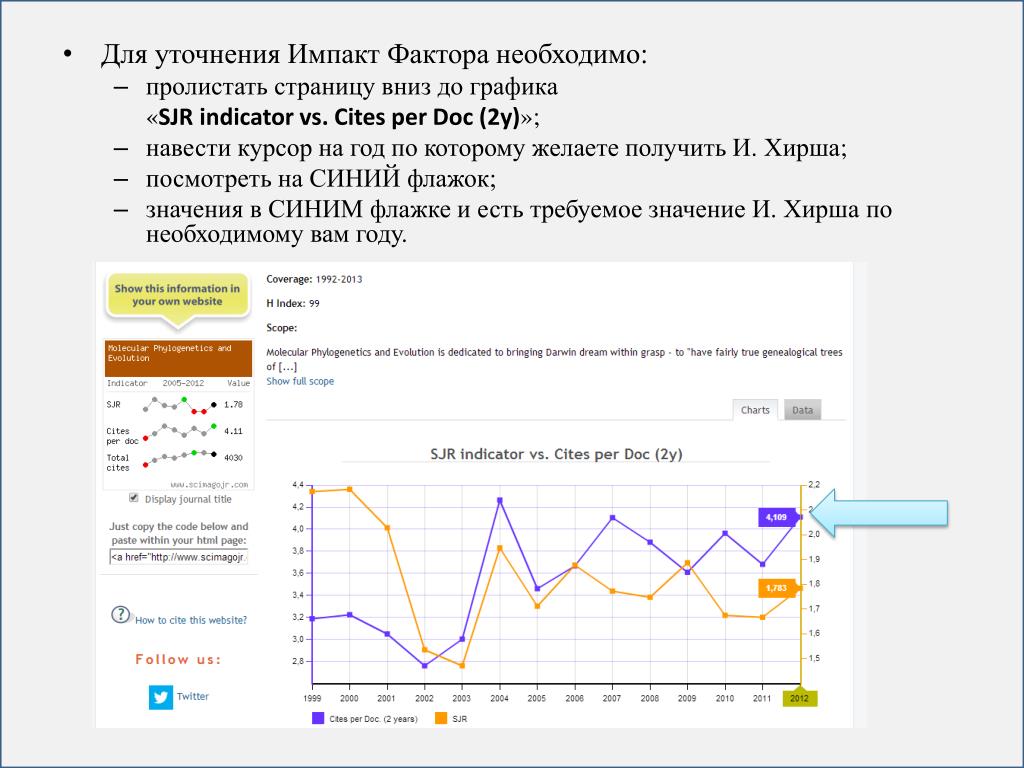Image resolution: width=1024 pixels, height=768 pixels.
Task: Click the Cites per doc value 4.11
Action: click(233, 432)
